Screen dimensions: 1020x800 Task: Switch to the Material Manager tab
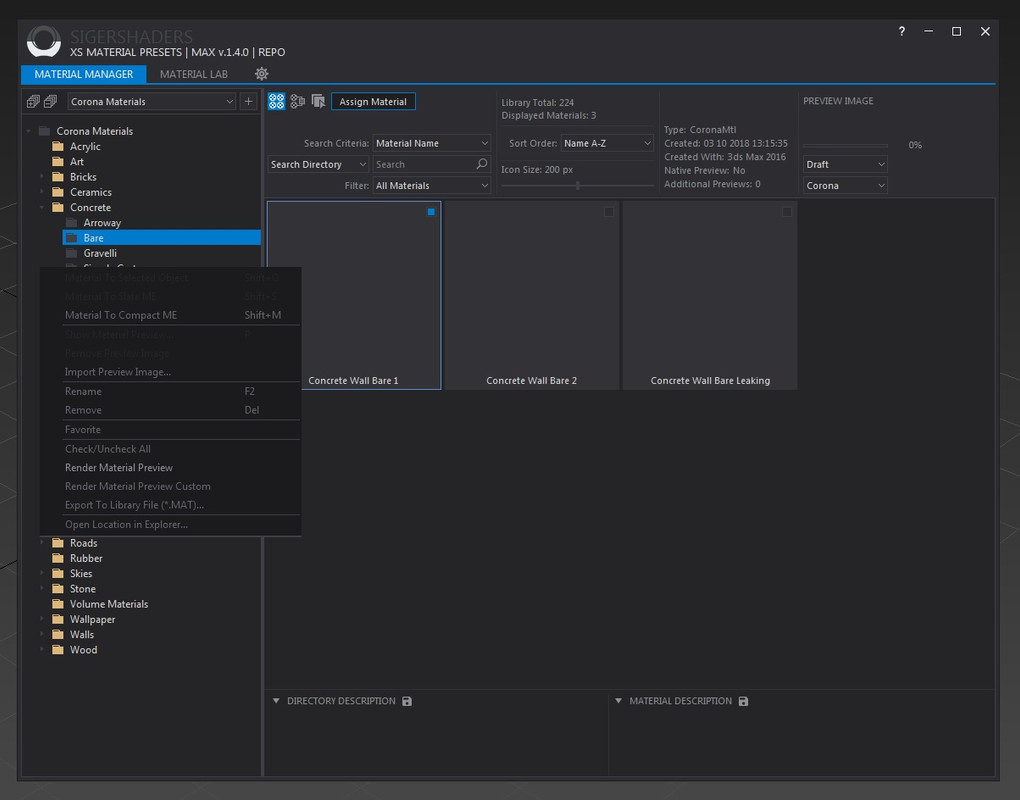coord(83,74)
